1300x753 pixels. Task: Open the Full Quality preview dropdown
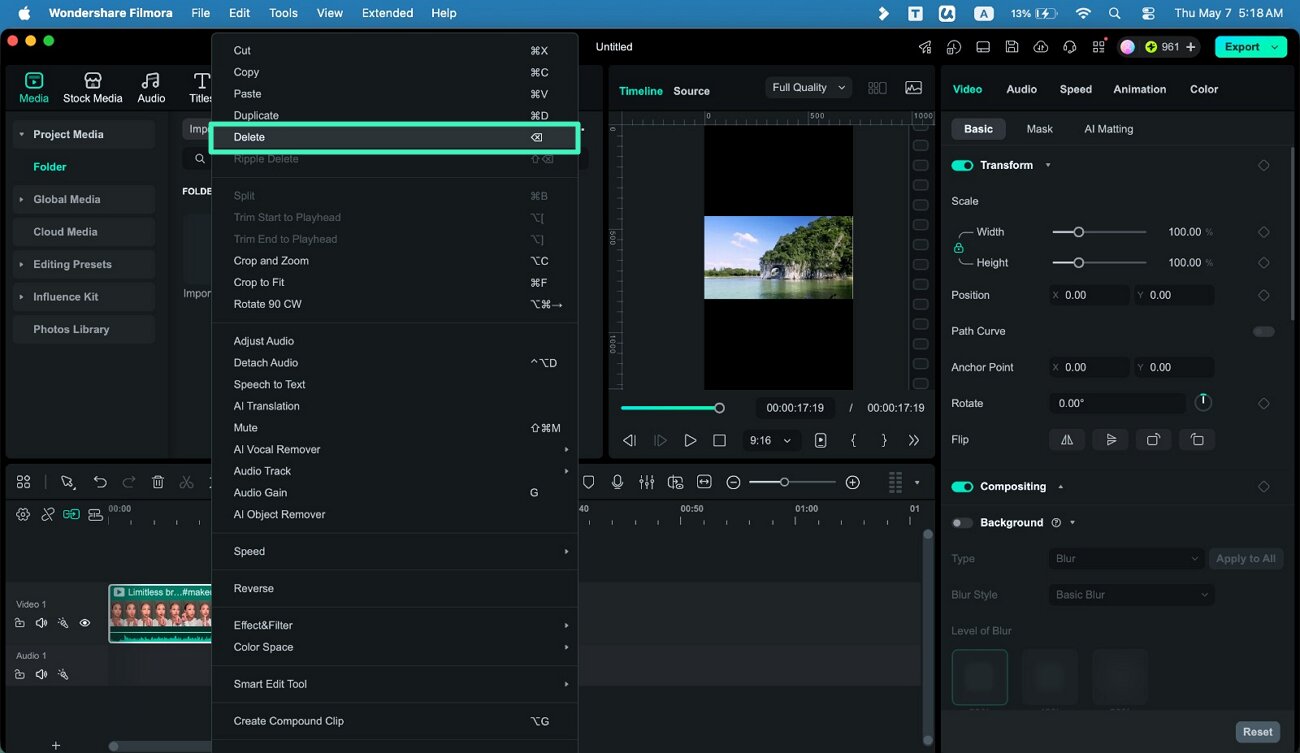[x=808, y=88]
